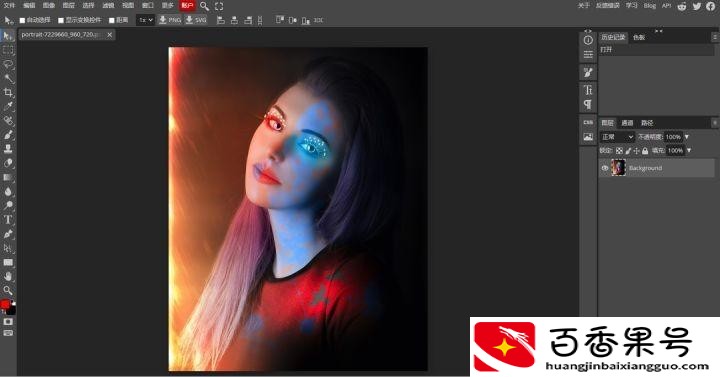The image size is (720, 377).
Task: Click the red 账户 account button
Action: pos(187,6)
